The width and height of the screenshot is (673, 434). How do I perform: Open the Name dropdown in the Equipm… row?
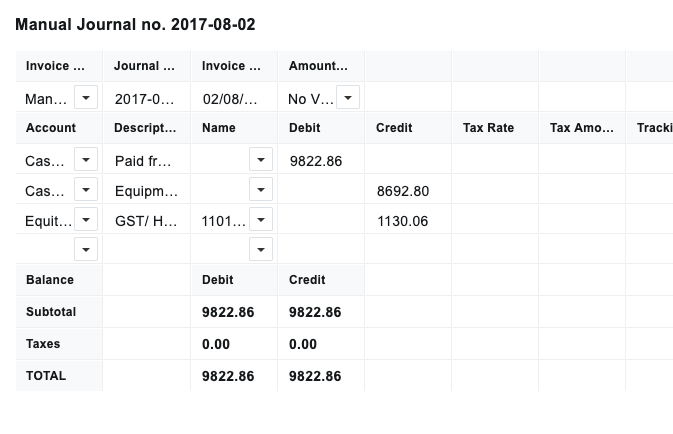[x=261, y=190]
